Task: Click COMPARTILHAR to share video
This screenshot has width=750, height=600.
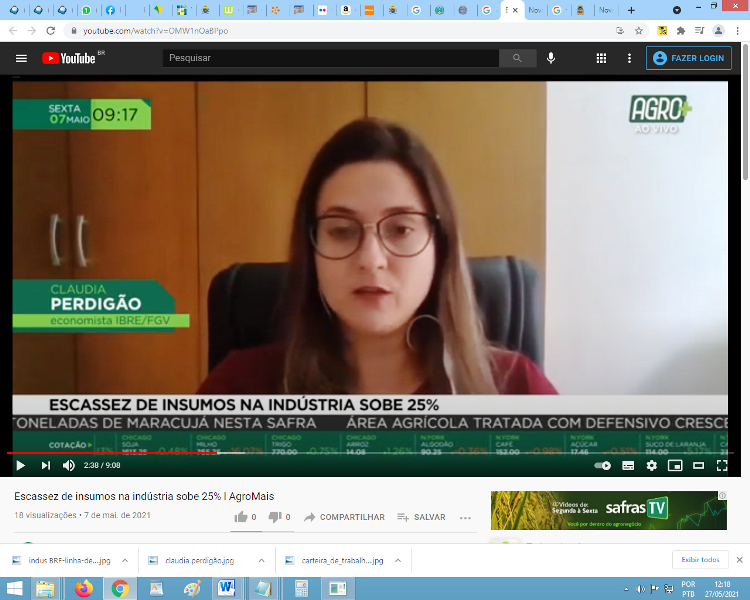Action: 344,517
